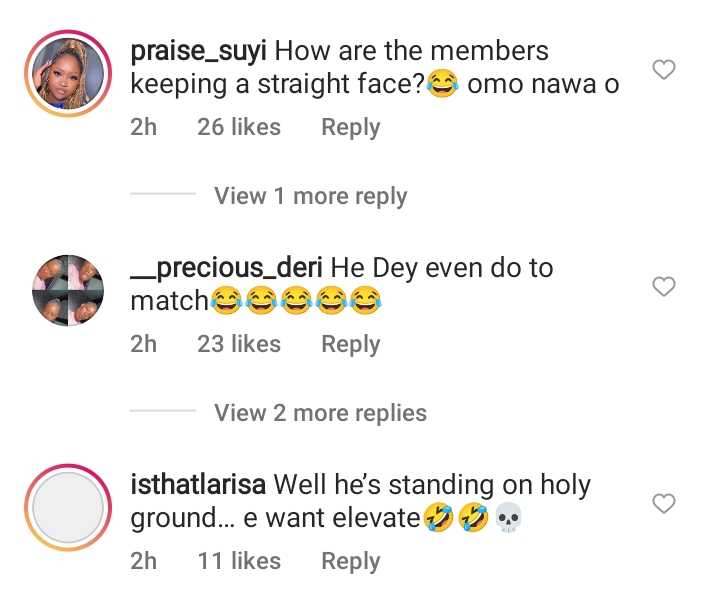
Task: Tap heart on isthatlarisa's comment
Action: point(664,504)
